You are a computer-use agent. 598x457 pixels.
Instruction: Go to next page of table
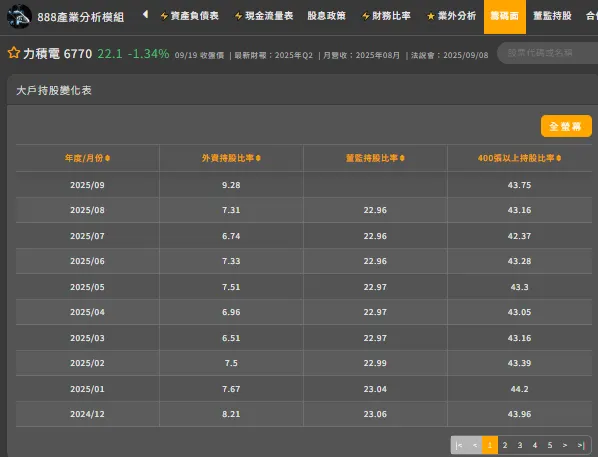tap(565, 445)
